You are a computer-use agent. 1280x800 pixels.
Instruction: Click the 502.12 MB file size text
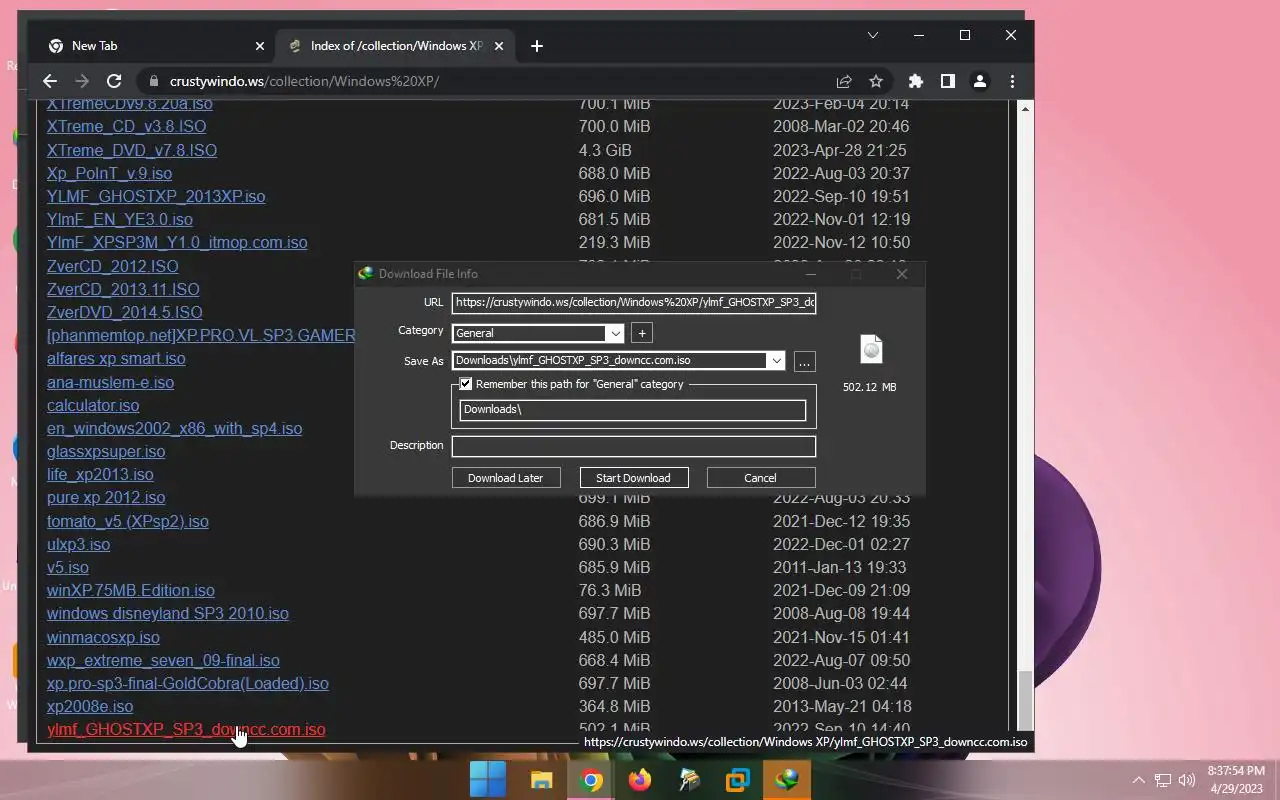point(869,387)
